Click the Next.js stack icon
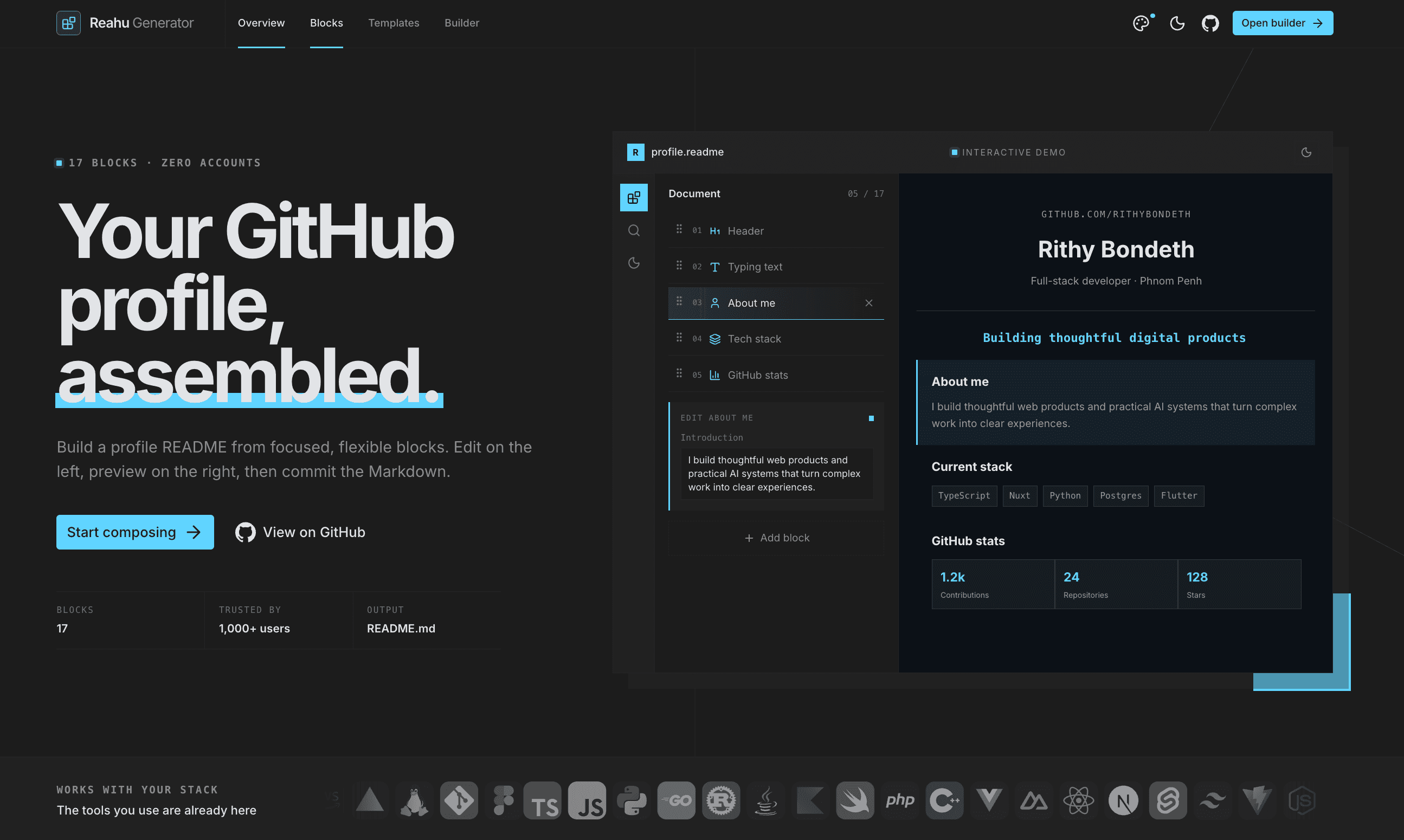1404x840 pixels. click(x=1124, y=800)
